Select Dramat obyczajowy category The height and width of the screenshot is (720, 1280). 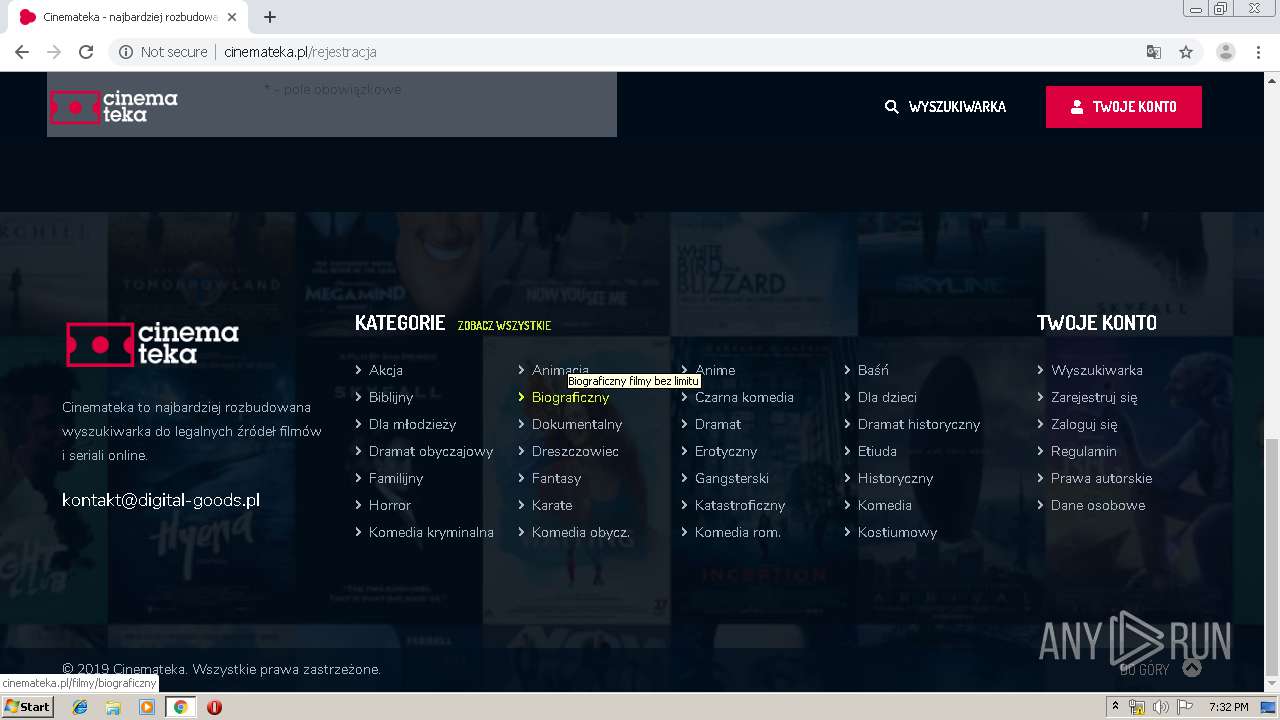click(x=430, y=451)
